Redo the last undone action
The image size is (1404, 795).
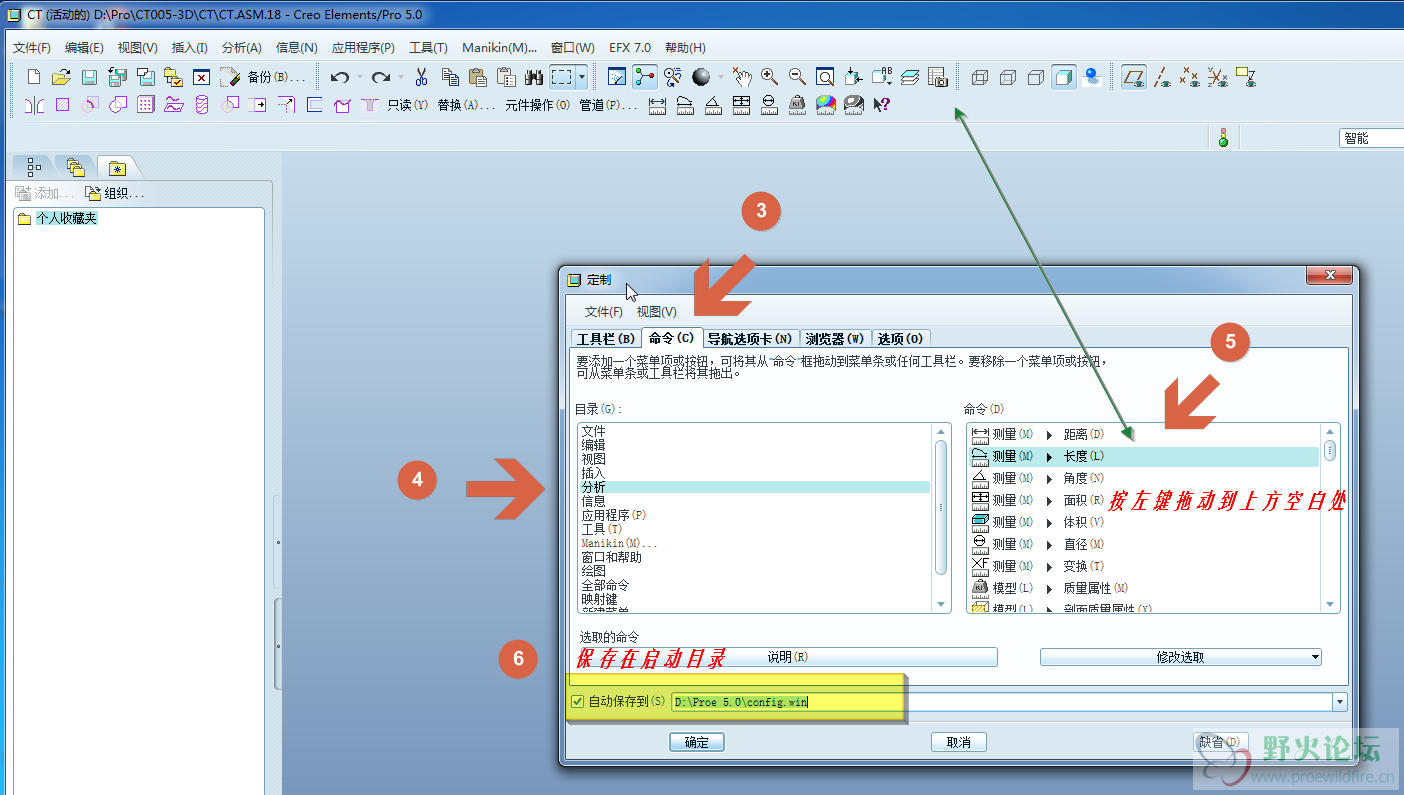(380, 77)
